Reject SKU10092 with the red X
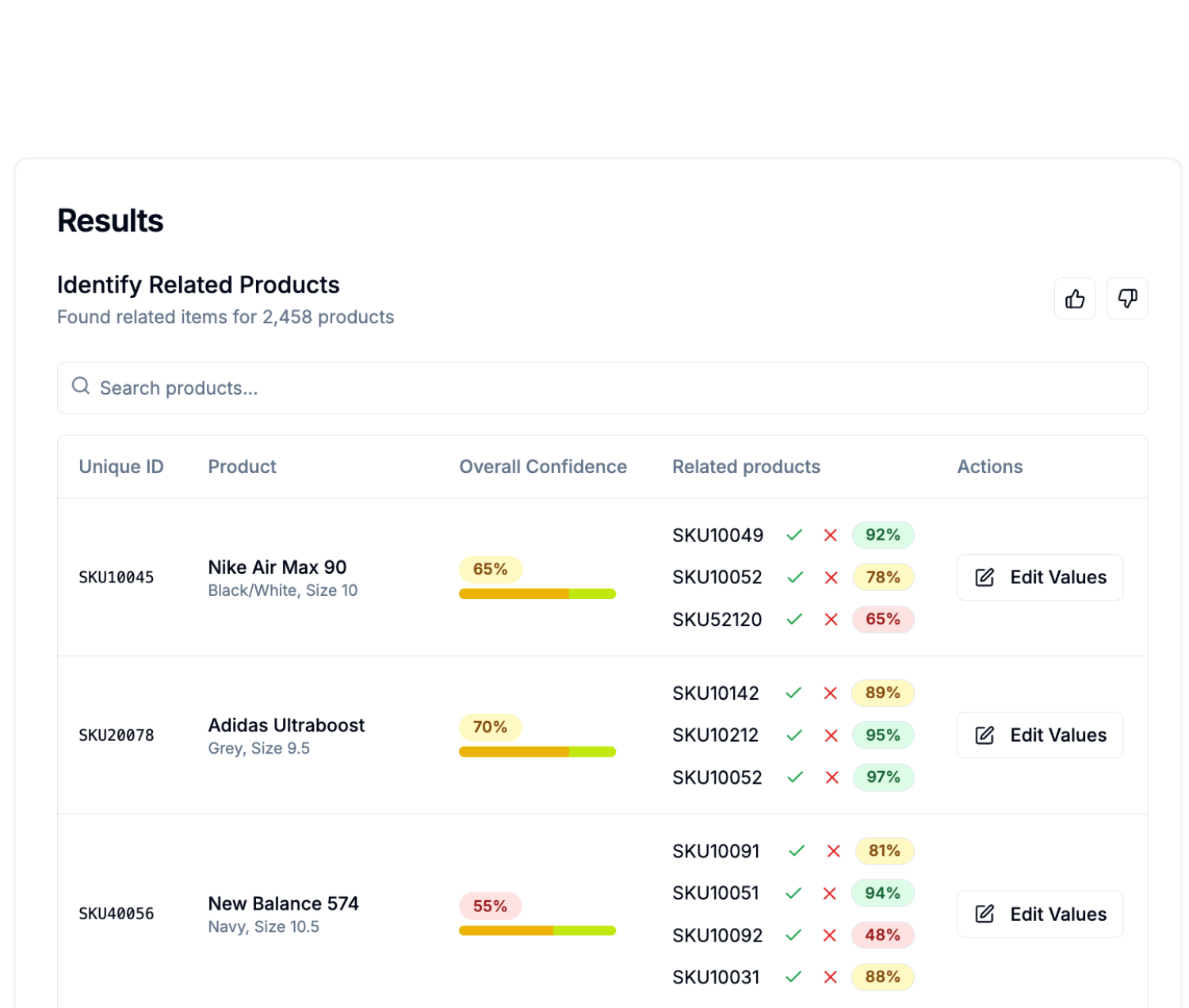 830,935
